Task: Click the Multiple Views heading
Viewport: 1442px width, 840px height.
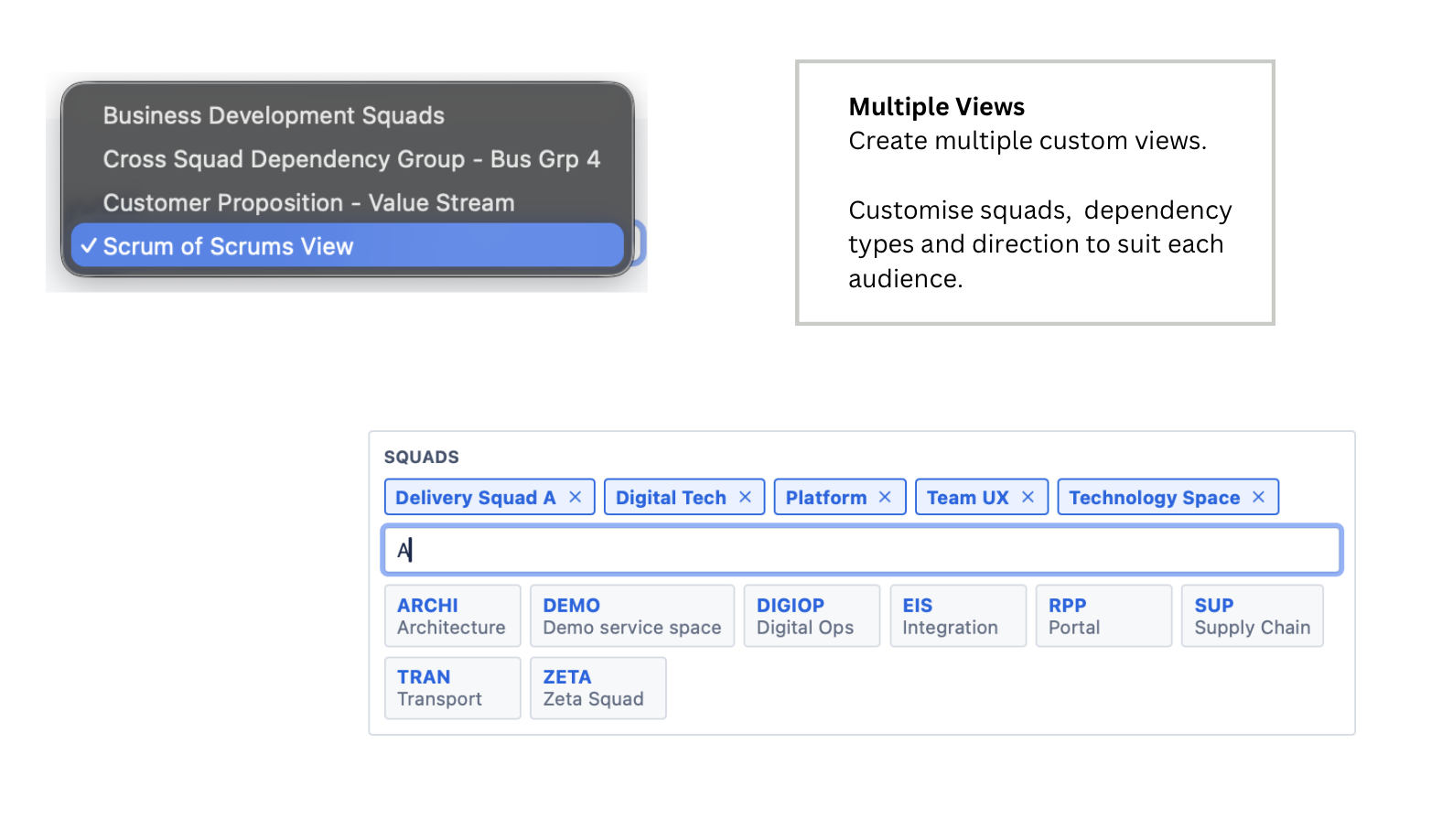Action: coord(937,107)
